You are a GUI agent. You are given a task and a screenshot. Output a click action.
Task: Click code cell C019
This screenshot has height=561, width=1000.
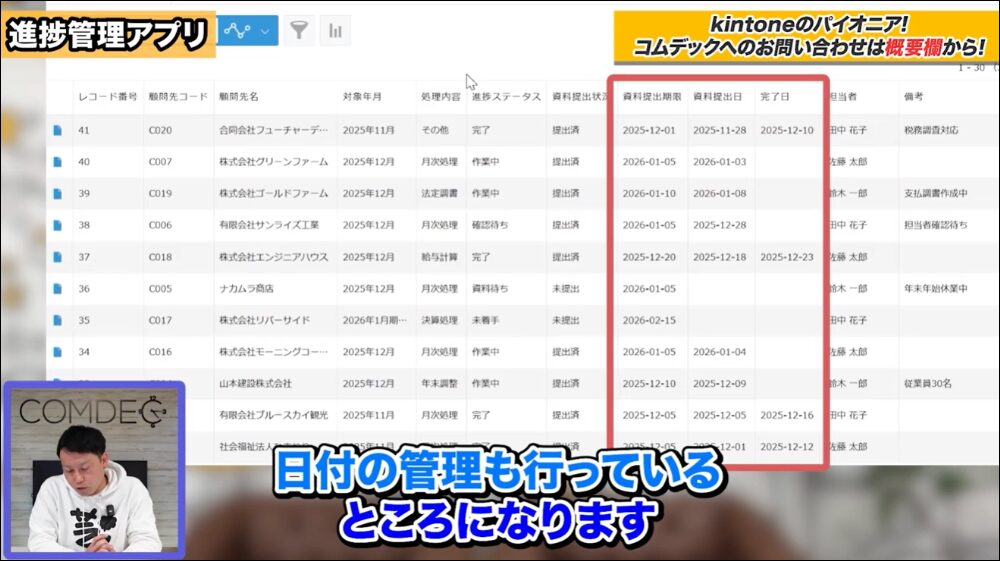pyautogui.click(x=160, y=193)
